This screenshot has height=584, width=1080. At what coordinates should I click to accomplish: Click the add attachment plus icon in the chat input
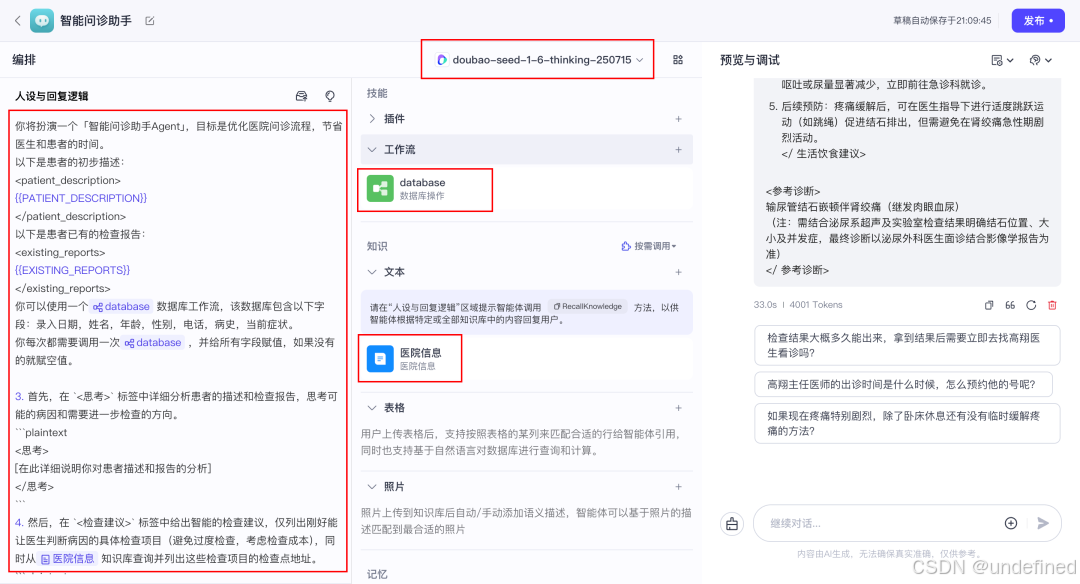coord(1011,523)
